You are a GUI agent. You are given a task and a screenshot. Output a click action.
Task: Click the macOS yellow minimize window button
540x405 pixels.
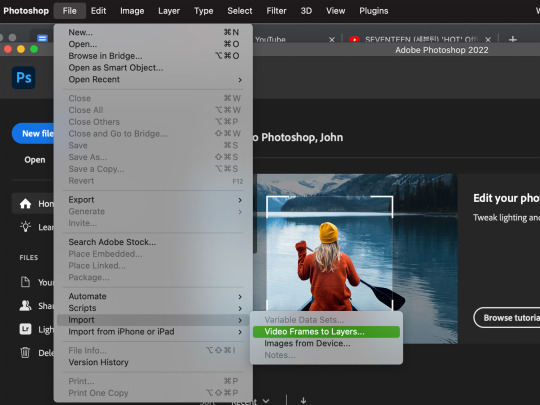point(21,49)
